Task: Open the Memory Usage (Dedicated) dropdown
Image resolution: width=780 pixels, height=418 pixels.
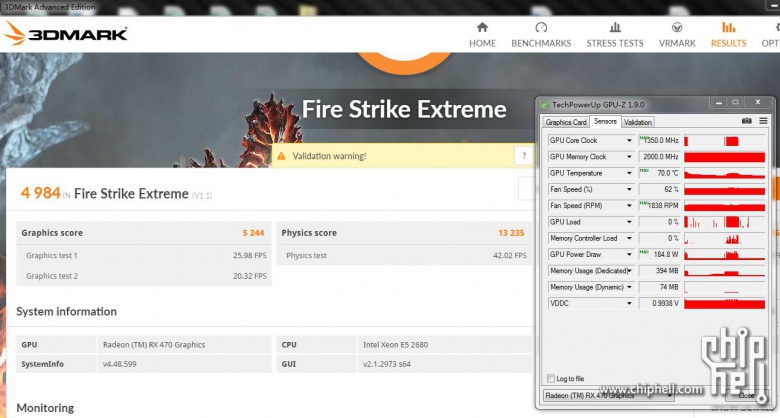Action: point(629,271)
